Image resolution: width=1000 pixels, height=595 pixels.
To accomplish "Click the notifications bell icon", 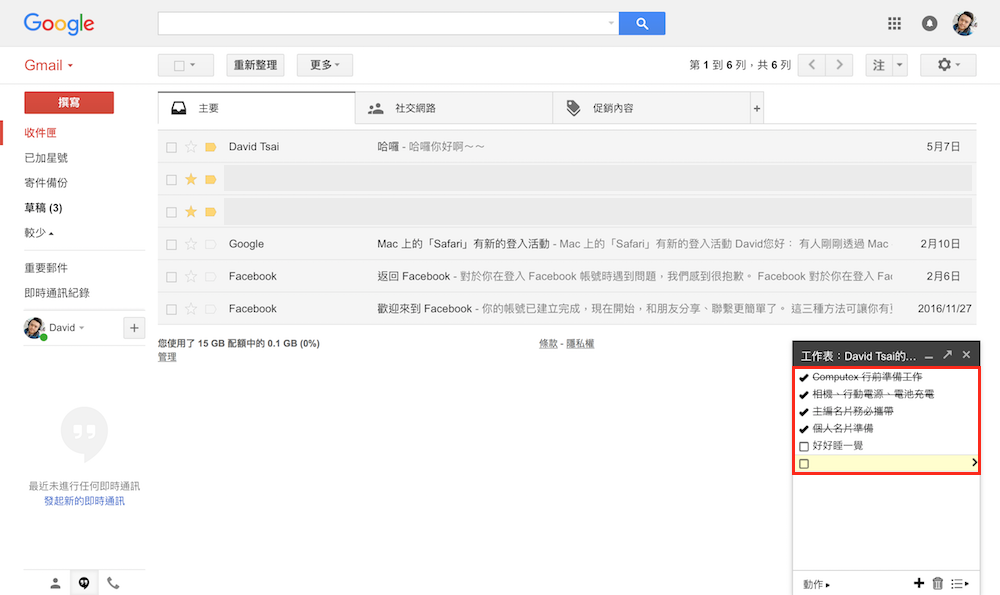I will pos(929,23).
